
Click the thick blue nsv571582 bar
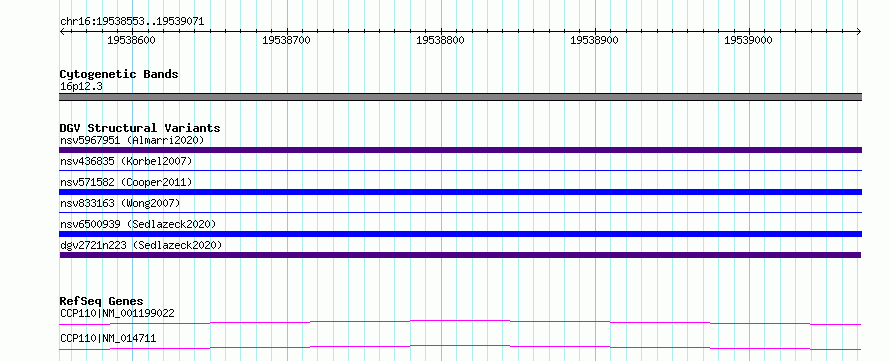click(460, 192)
